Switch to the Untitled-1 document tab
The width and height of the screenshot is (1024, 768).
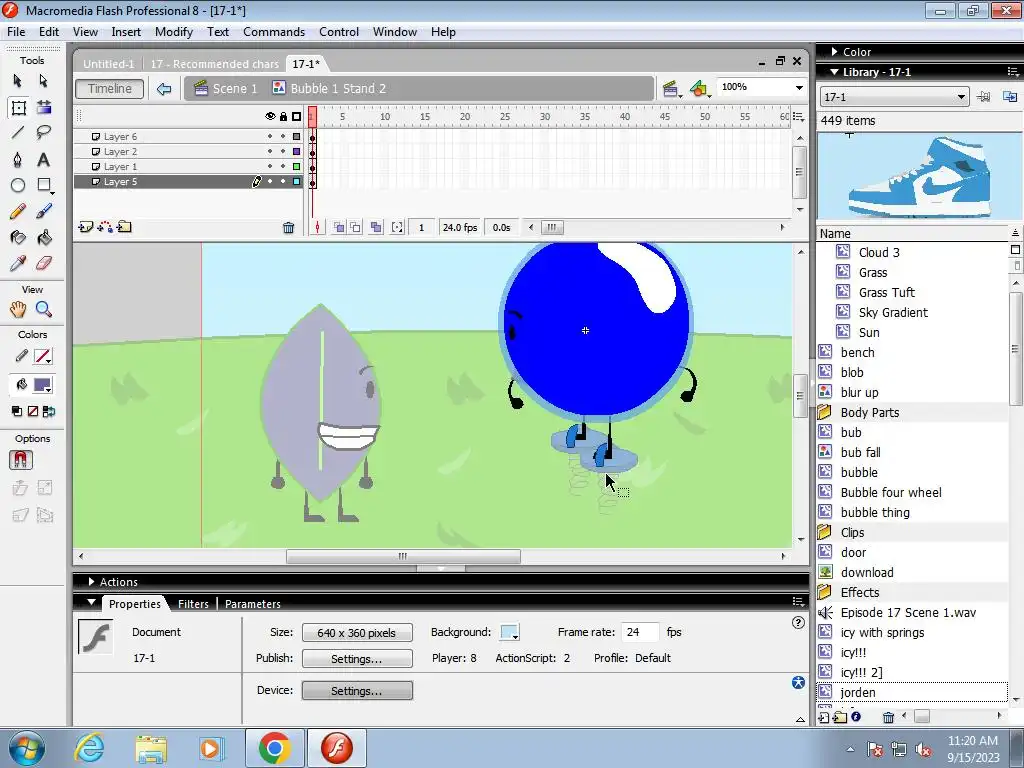[x=108, y=64]
